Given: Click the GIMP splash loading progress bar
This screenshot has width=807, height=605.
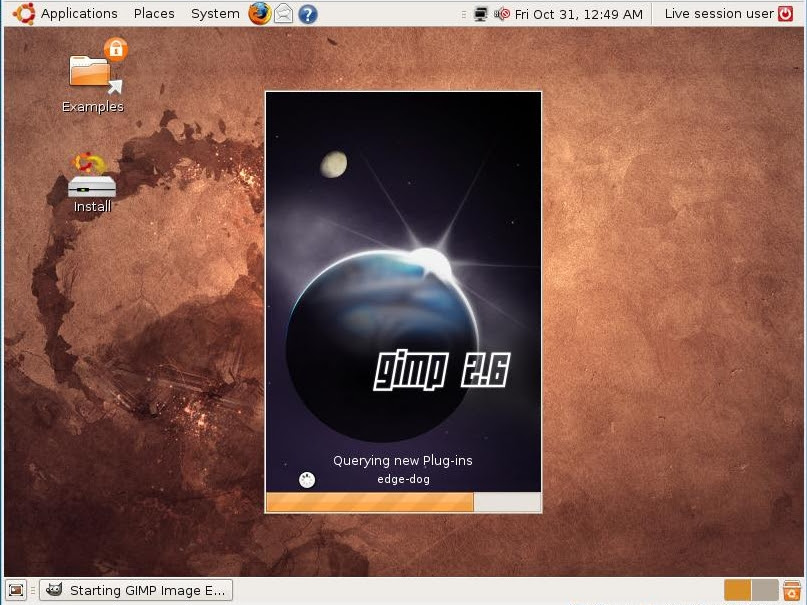Looking at the screenshot, I should click(404, 502).
